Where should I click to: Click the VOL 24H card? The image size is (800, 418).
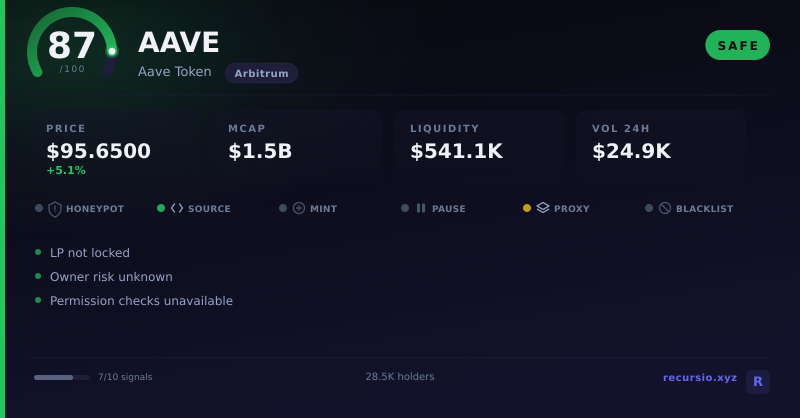pos(661,145)
